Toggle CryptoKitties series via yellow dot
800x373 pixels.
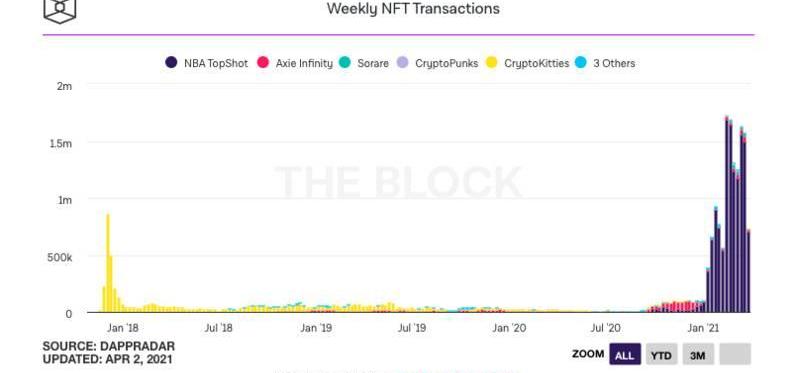coord(492,63)
